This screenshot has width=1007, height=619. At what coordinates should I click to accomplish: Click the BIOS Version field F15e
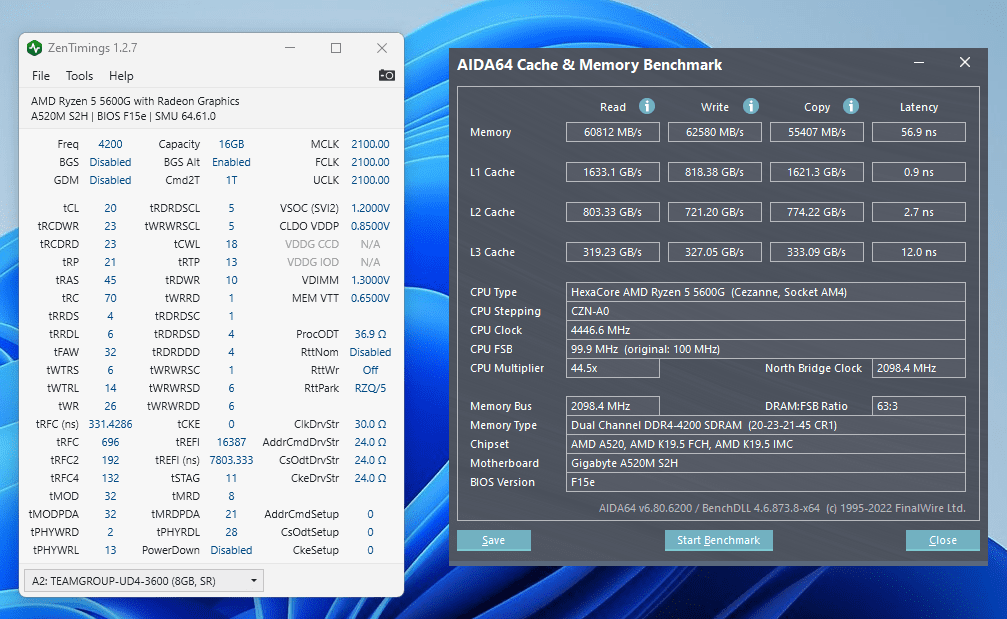(x=766, y=482)
